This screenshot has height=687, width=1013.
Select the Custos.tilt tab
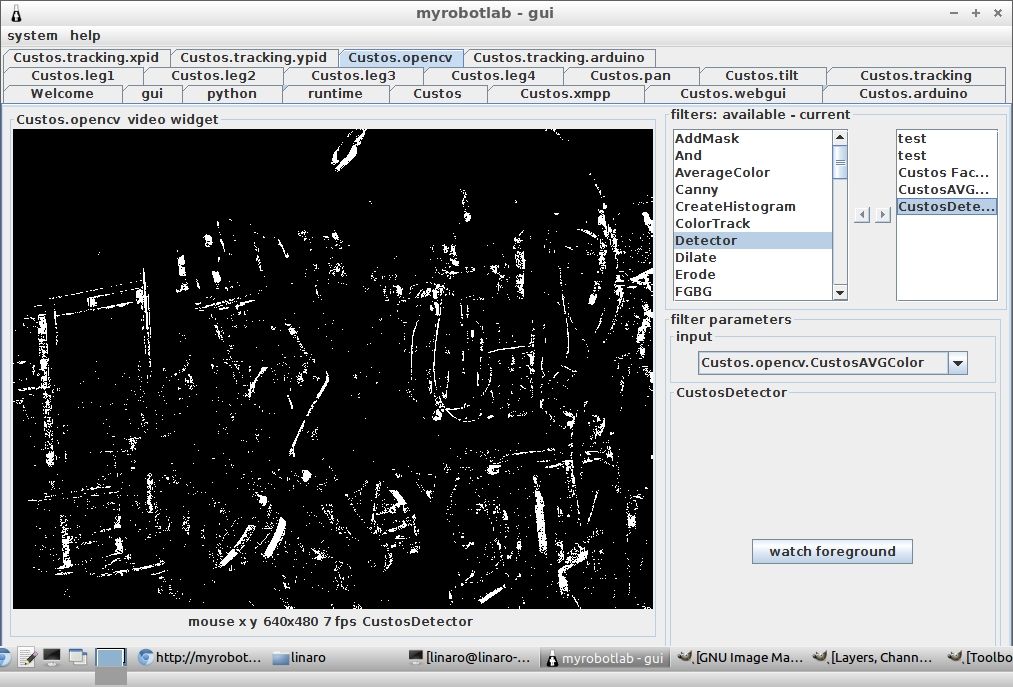(762, 76)
